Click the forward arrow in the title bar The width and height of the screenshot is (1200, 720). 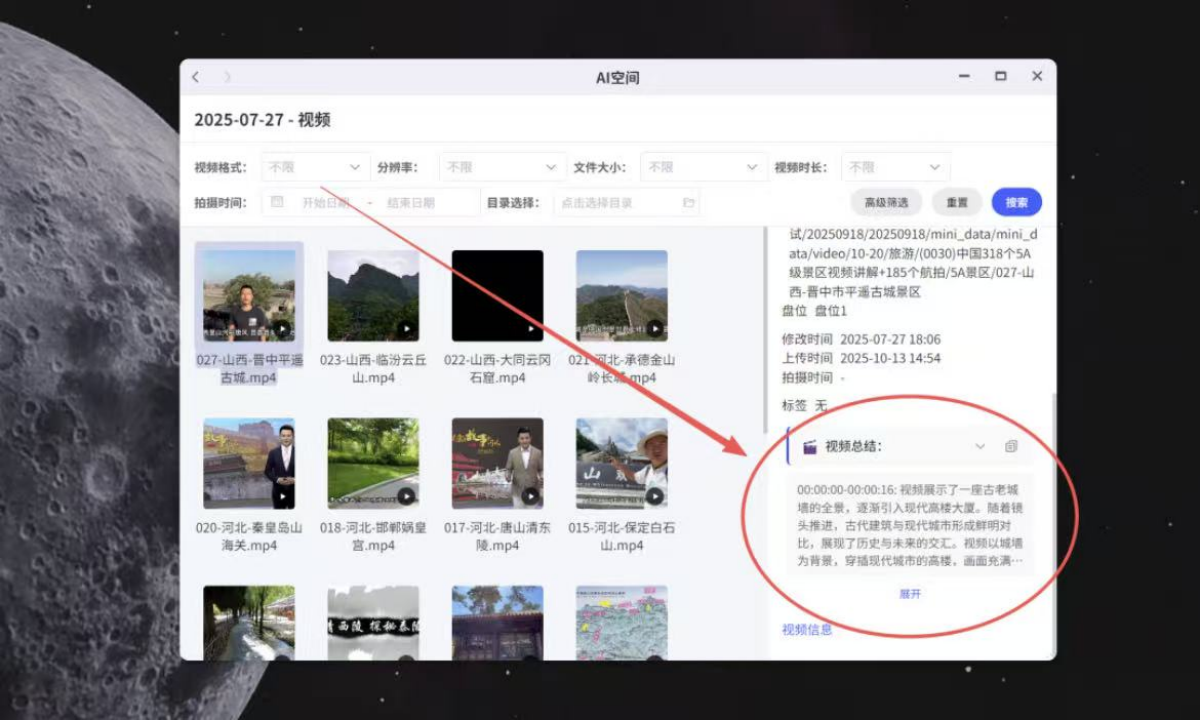click(x=227, y=76)
